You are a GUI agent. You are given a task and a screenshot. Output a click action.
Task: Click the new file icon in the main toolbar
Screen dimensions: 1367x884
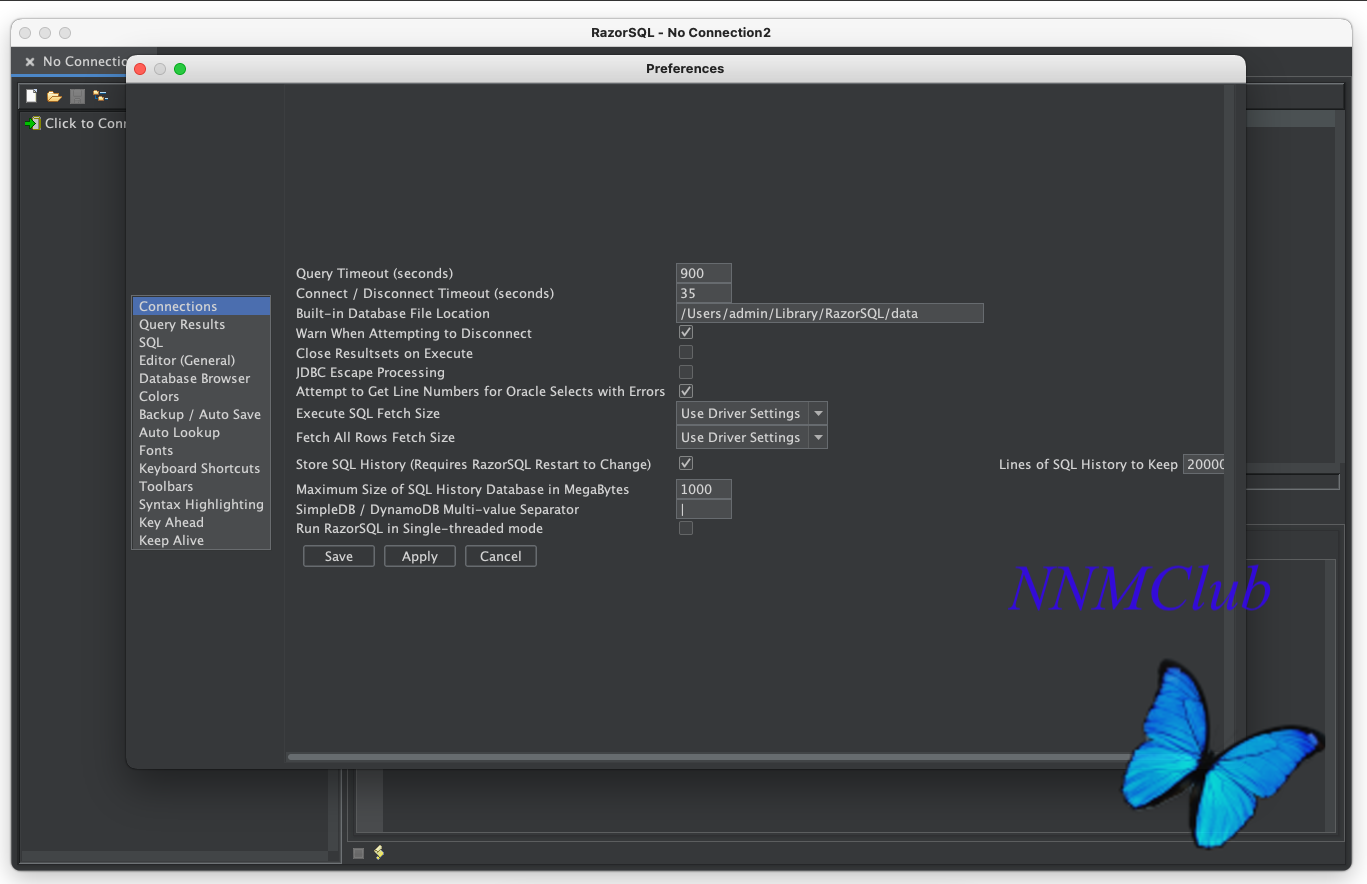pos(31,96)
